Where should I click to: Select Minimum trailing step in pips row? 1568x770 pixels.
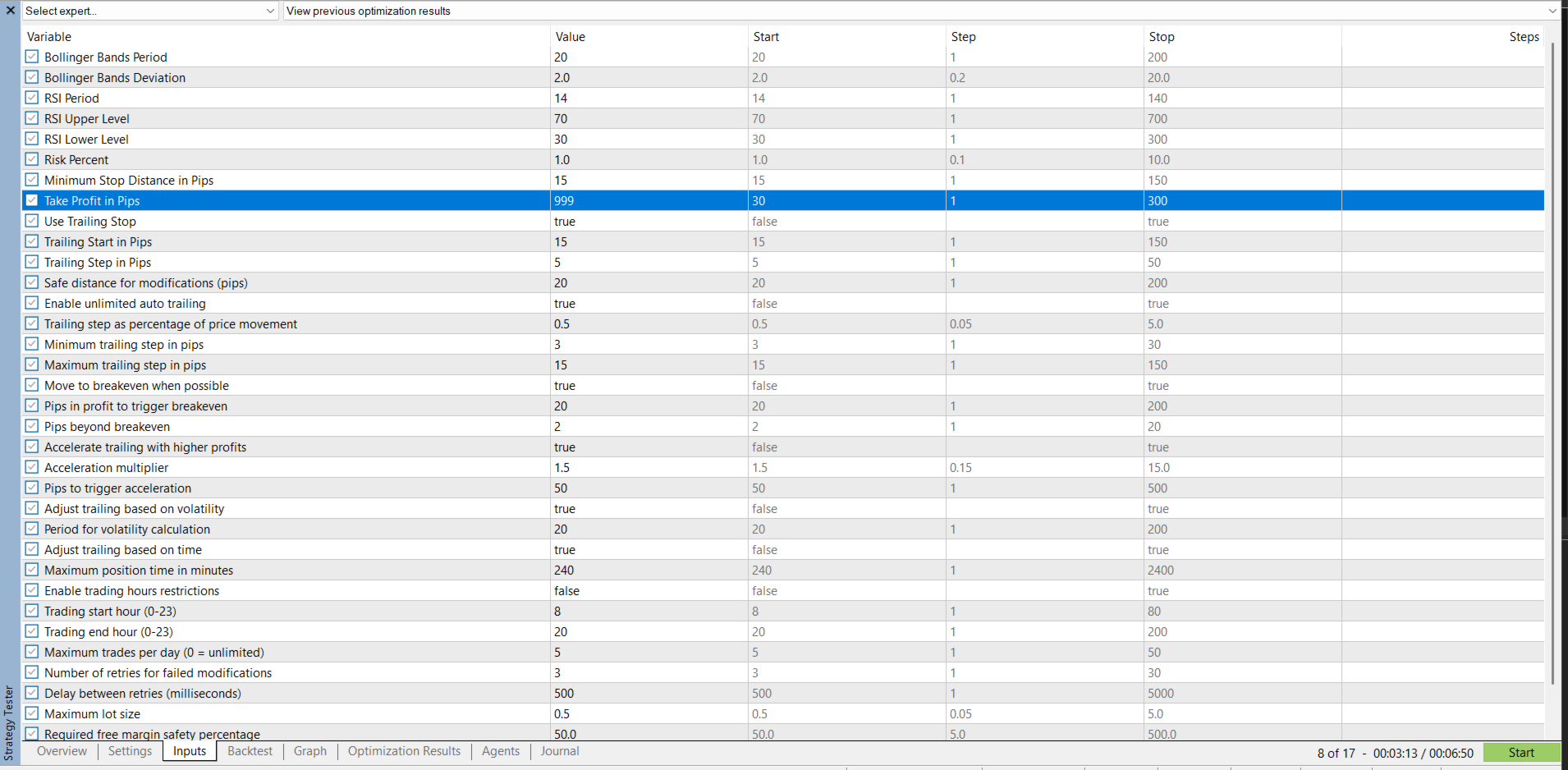783,344
